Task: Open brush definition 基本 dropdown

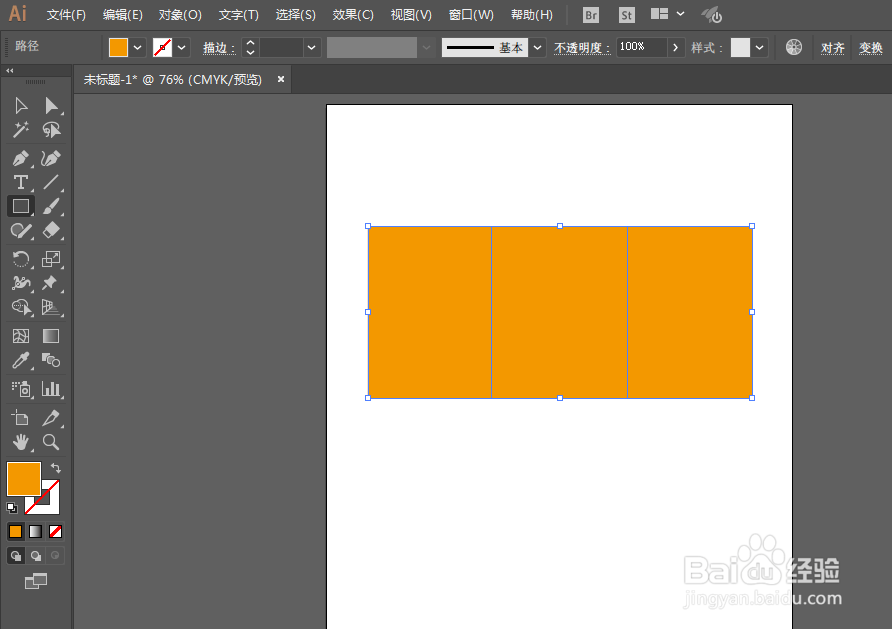Action: click(x=537, y=48)
